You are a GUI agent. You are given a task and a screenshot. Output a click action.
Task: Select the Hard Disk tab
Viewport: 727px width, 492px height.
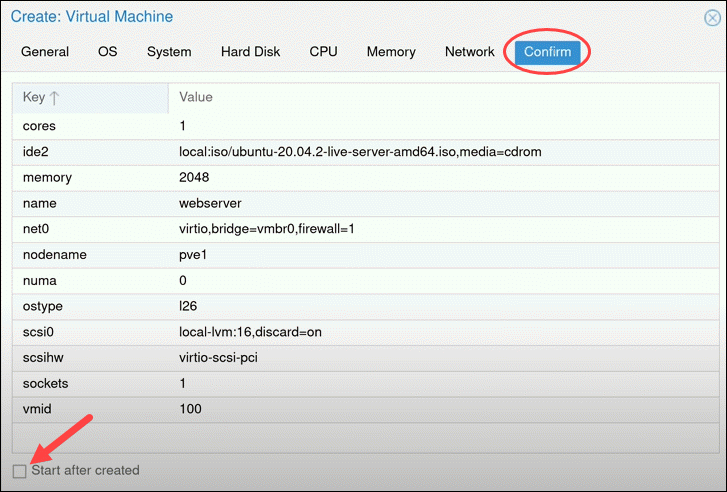pyautogui.click(x=250, y=52)
